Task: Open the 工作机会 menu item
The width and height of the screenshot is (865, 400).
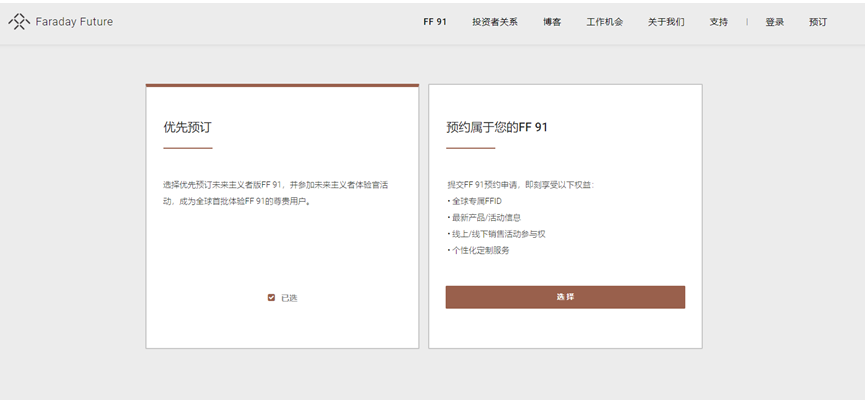Action: point(605,22)
